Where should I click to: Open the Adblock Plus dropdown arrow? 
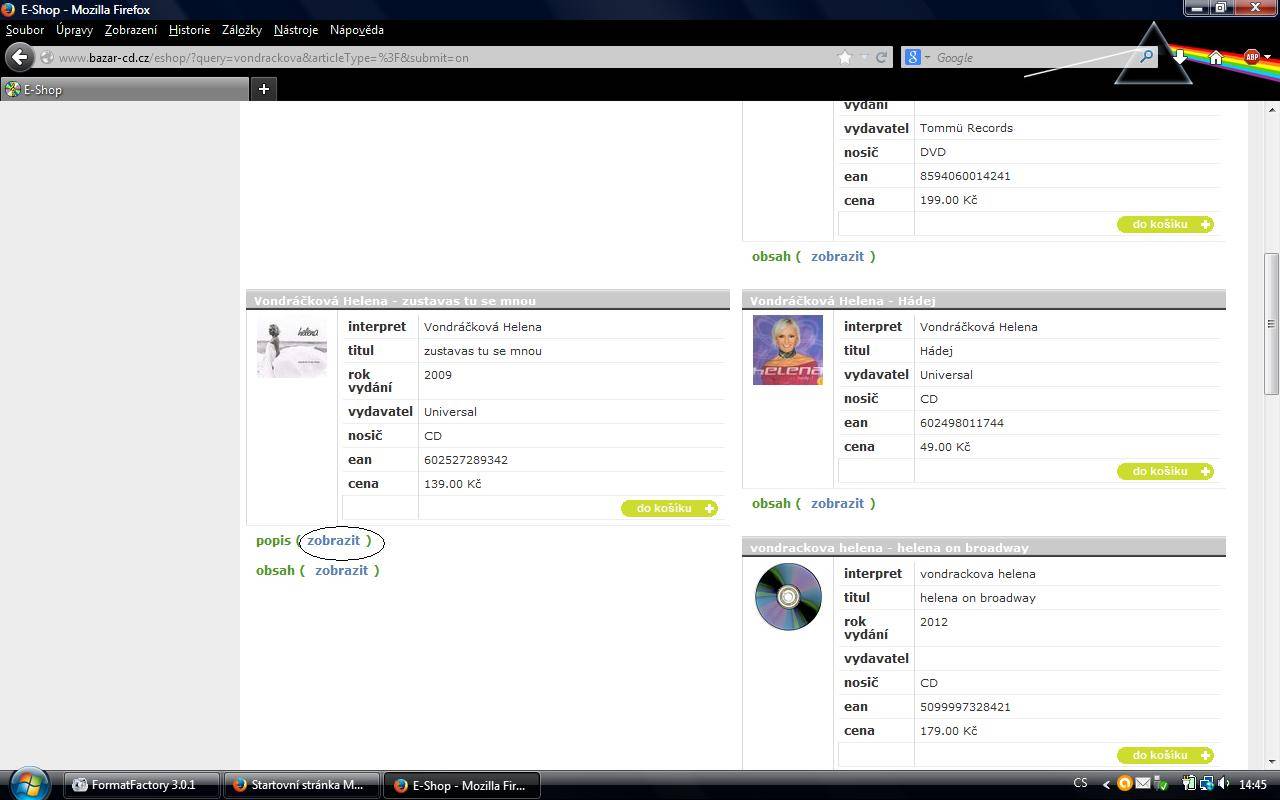[x=1268, y=57]
